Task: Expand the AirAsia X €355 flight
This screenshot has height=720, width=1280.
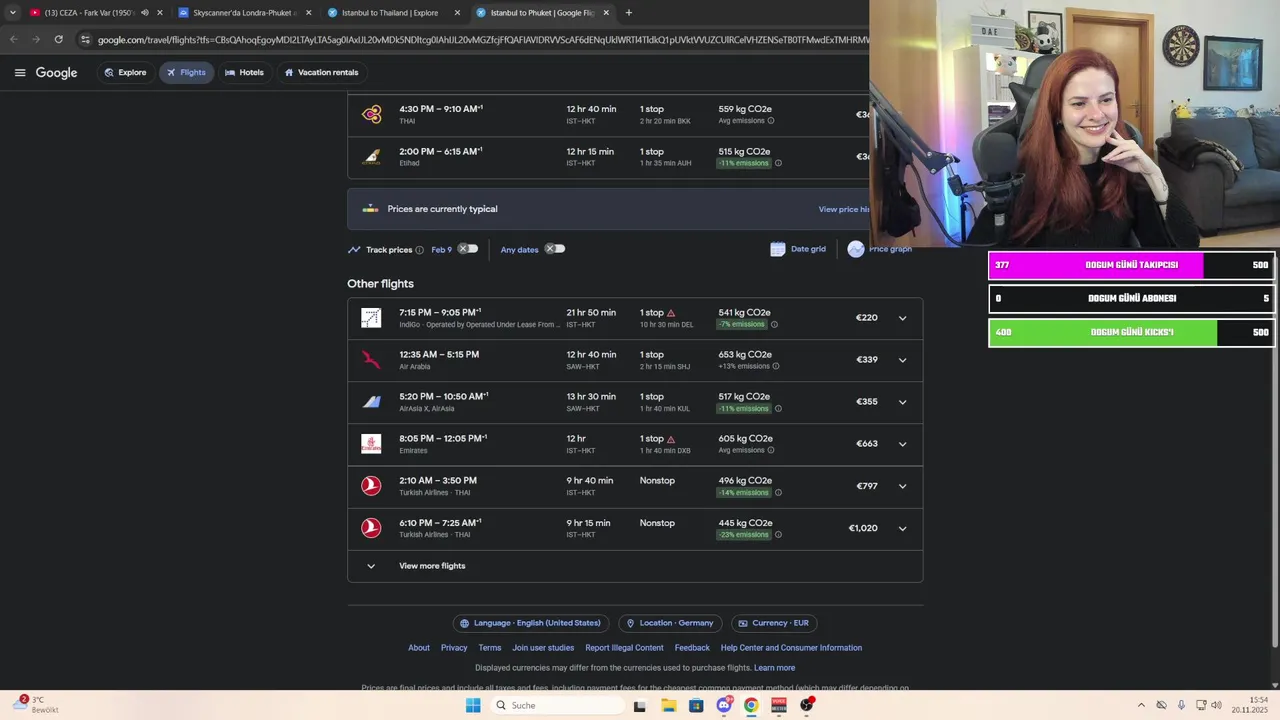Action: pyautogui.click(x=902, y=402)
